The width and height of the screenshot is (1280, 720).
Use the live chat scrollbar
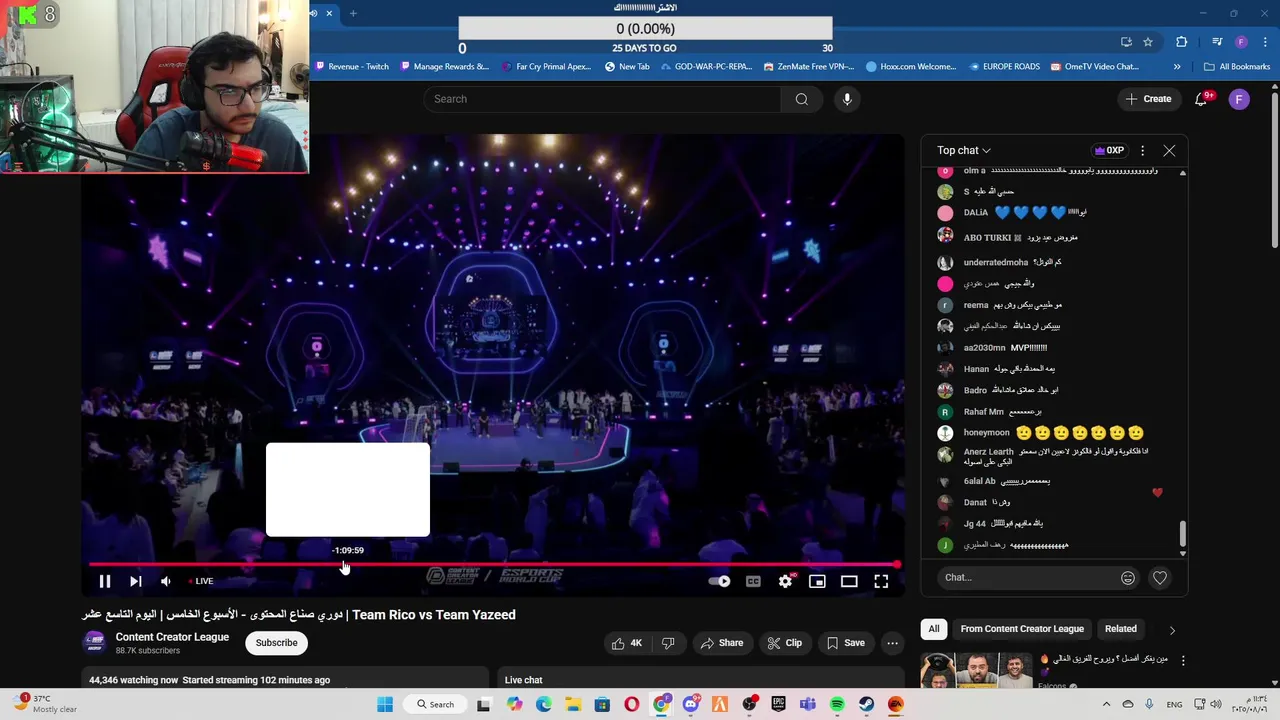point(1183,535)
